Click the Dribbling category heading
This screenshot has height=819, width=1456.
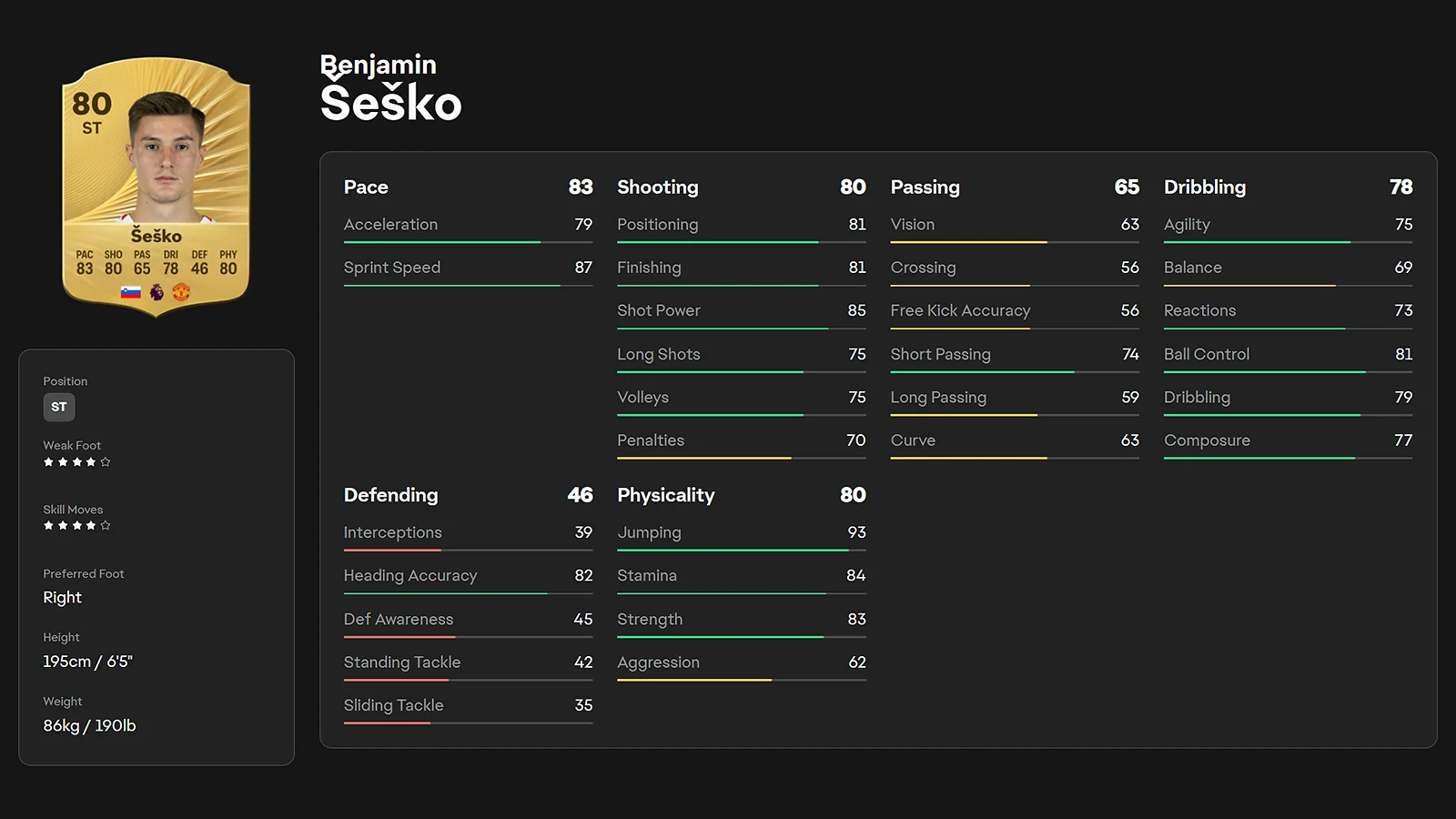[x=1205, y=187]
